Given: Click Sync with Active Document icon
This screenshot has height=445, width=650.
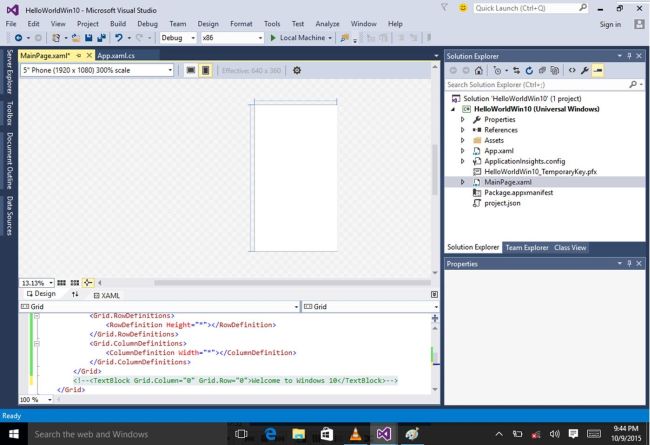Looking at the screenshot, I should [x=516, y=71].
